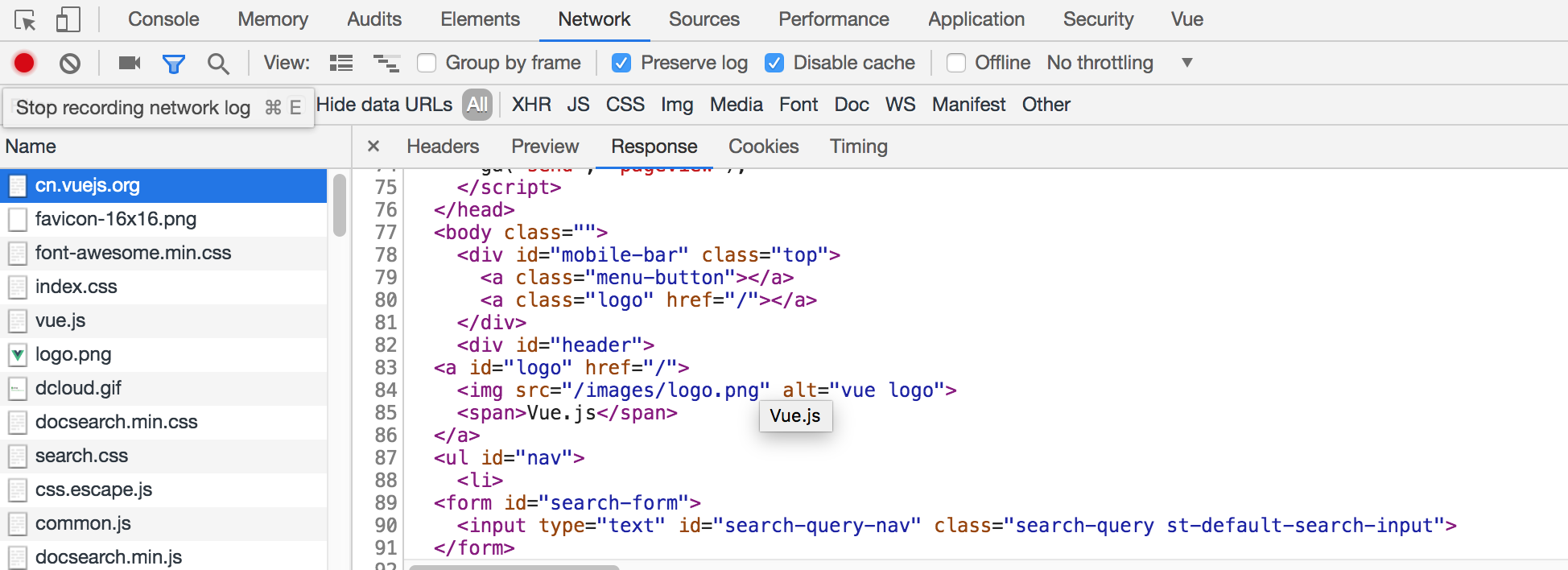Image resolution: width=1568 pixels, height=570 pixels.
Task: Open the Vue devtools tab
Action: (1187, 19)
